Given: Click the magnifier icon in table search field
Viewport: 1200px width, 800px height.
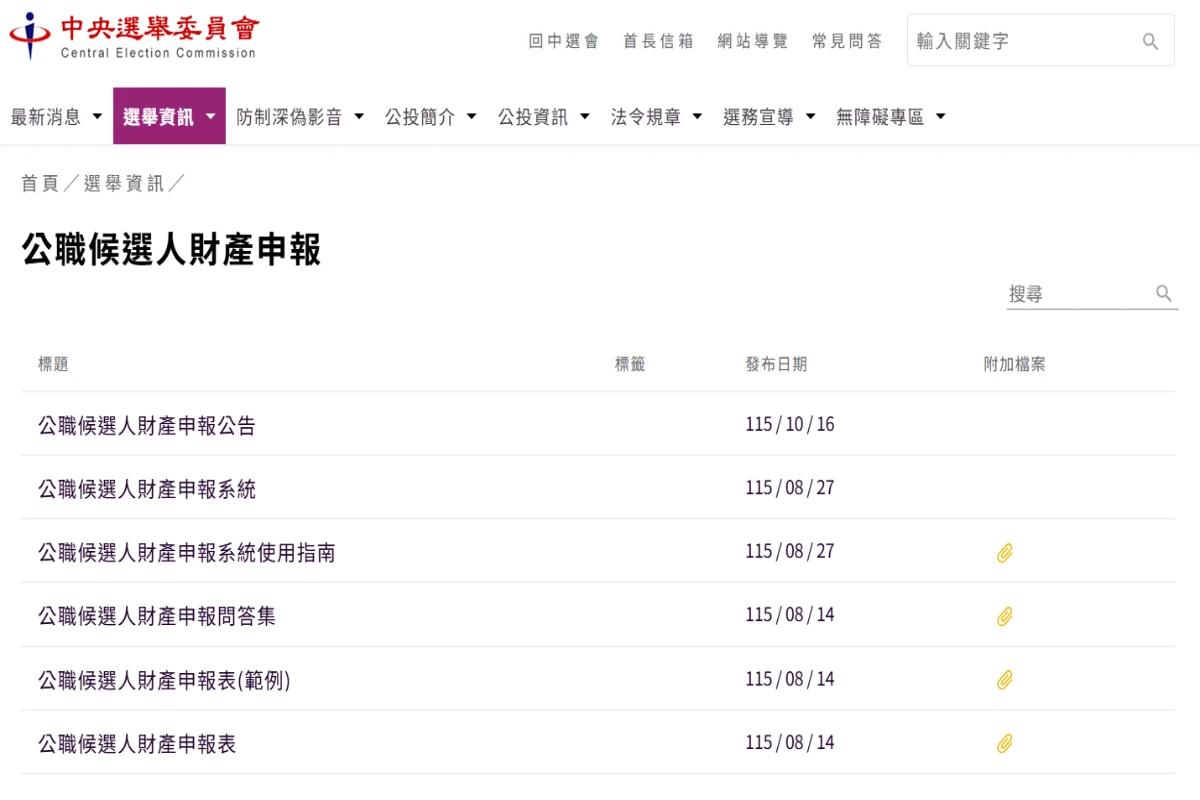Looking at the screenshot, I should pos(1163,293).
